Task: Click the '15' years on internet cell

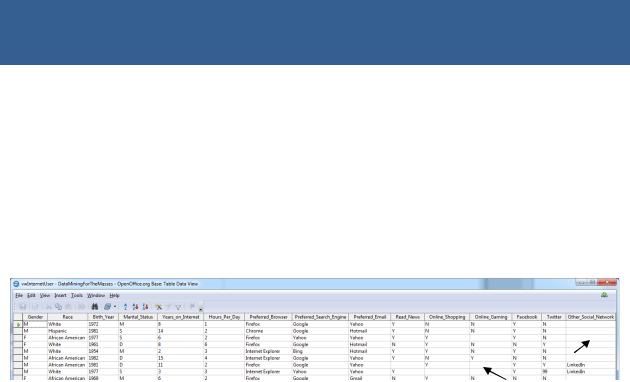Action: 180,358
